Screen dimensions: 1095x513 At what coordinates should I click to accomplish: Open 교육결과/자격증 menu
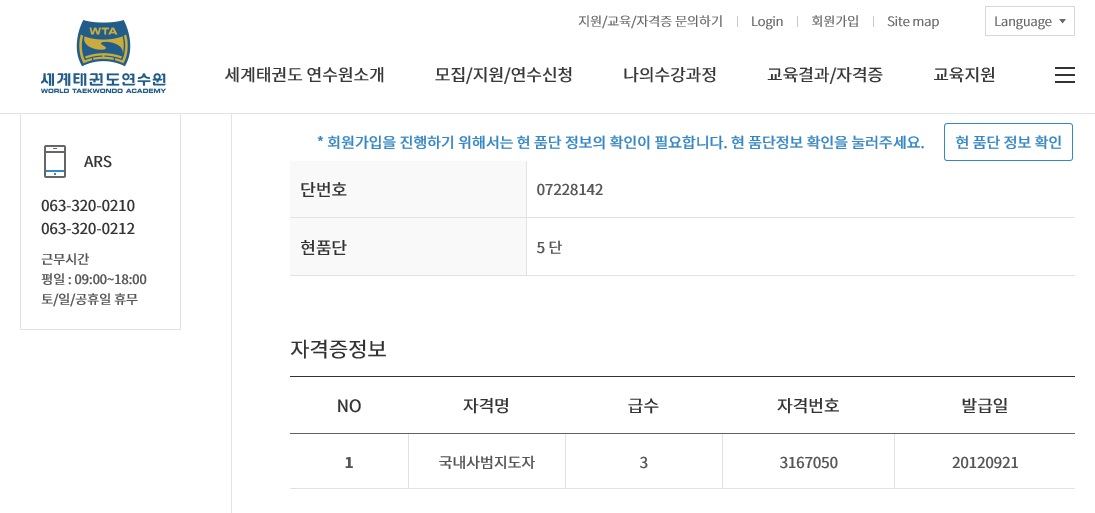pyautogui.click(x=825, y=75)
